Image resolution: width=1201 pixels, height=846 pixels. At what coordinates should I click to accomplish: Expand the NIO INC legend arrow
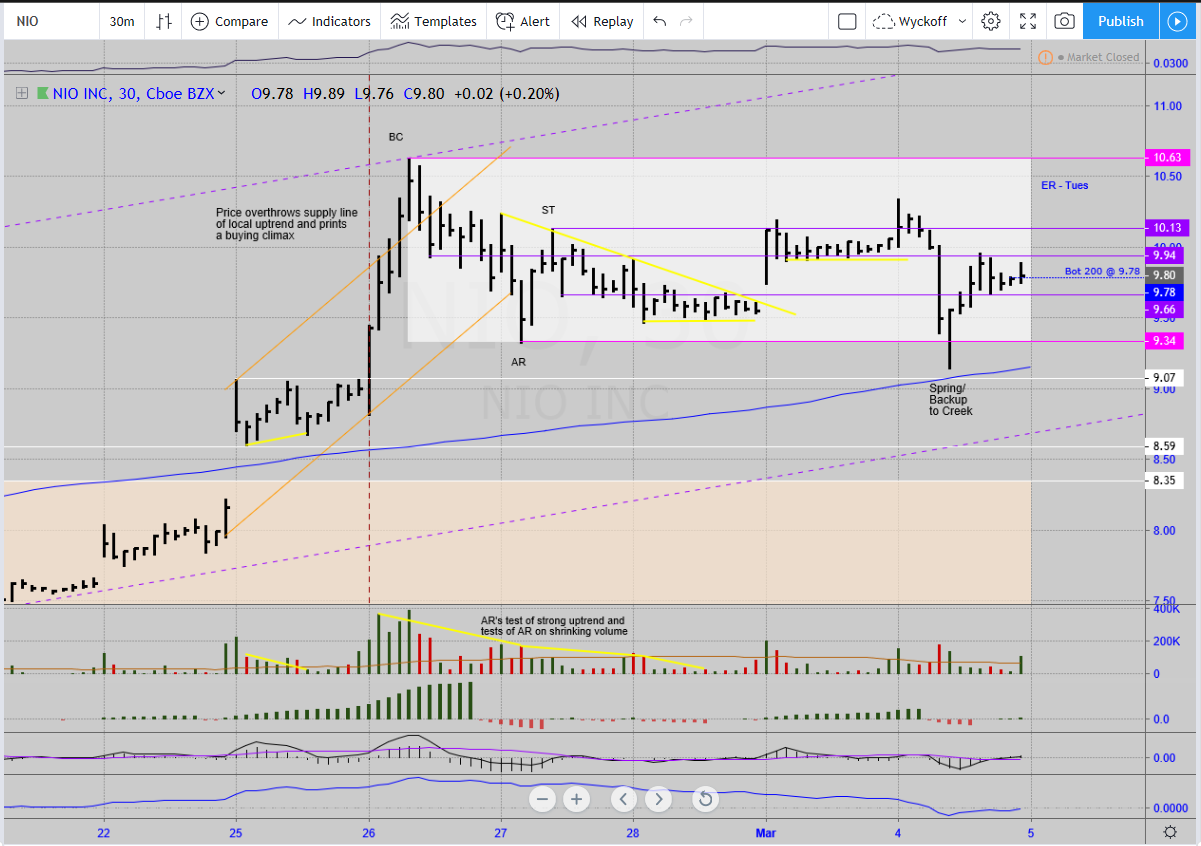[221, 93]
